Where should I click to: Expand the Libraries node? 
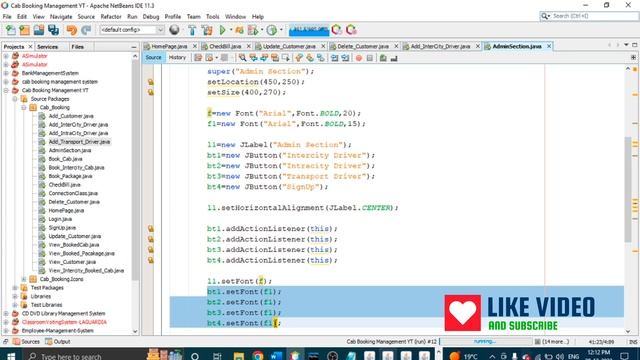15,296
